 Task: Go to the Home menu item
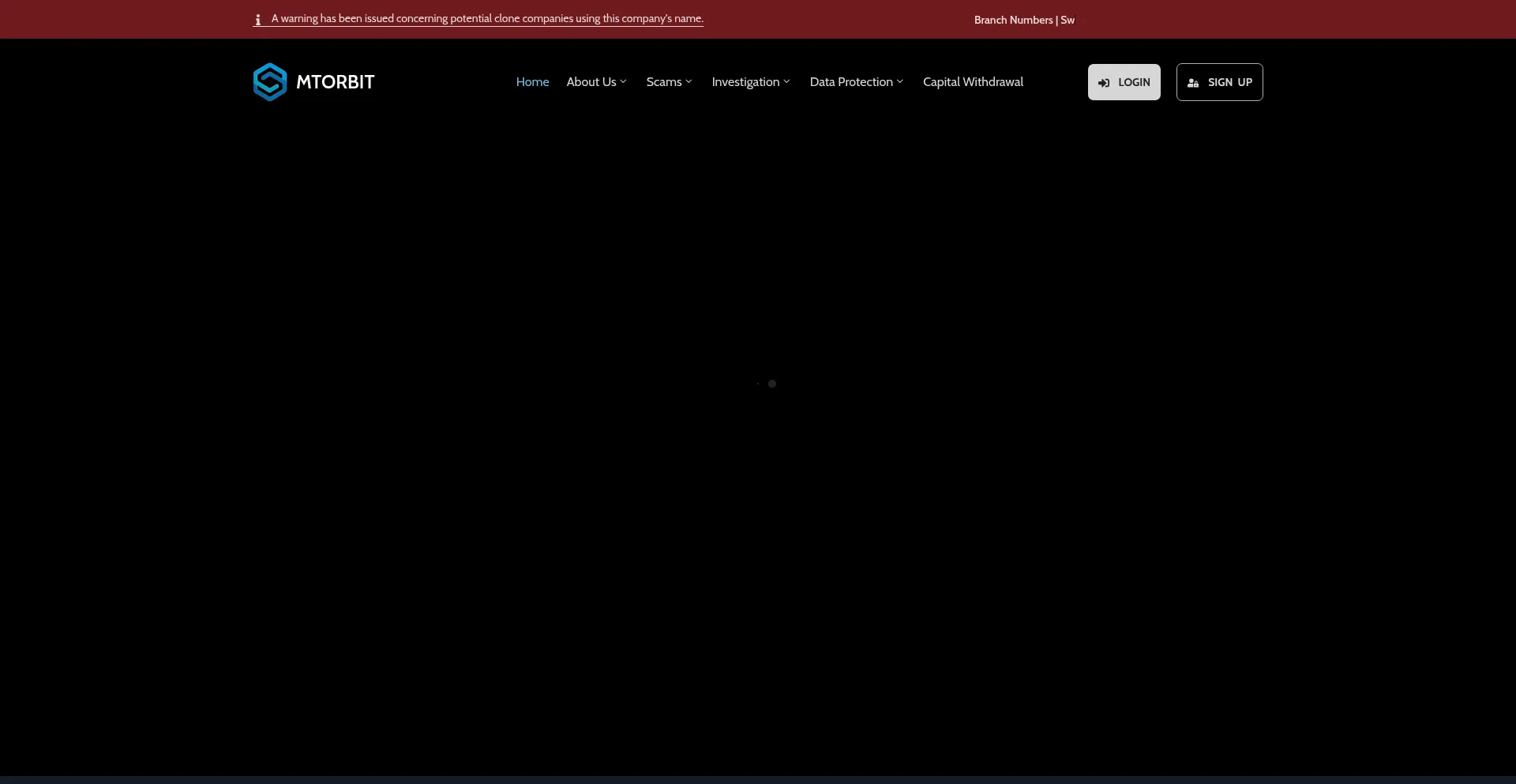(532, 82)
